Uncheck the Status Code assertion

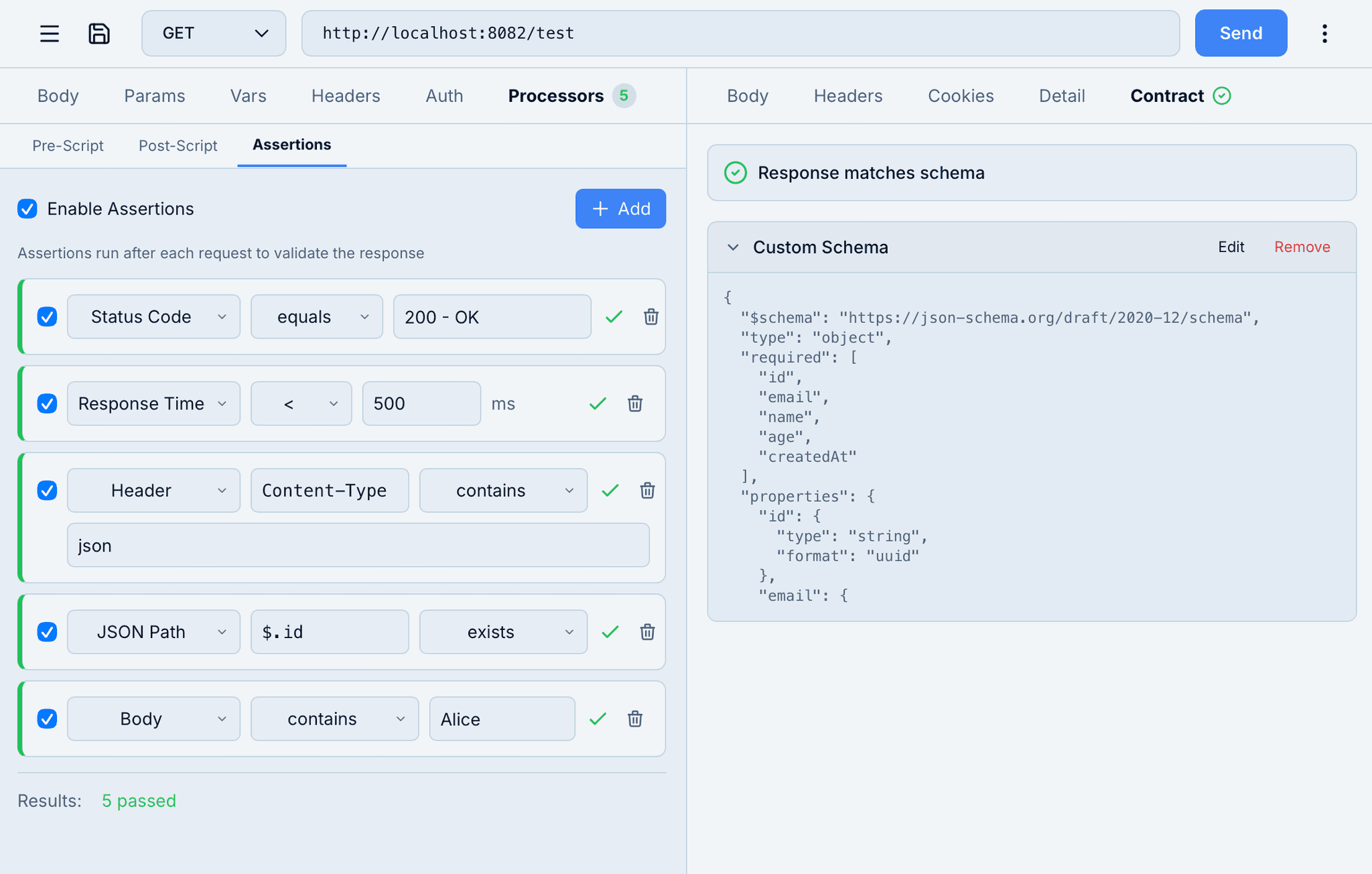coord(47,317)
